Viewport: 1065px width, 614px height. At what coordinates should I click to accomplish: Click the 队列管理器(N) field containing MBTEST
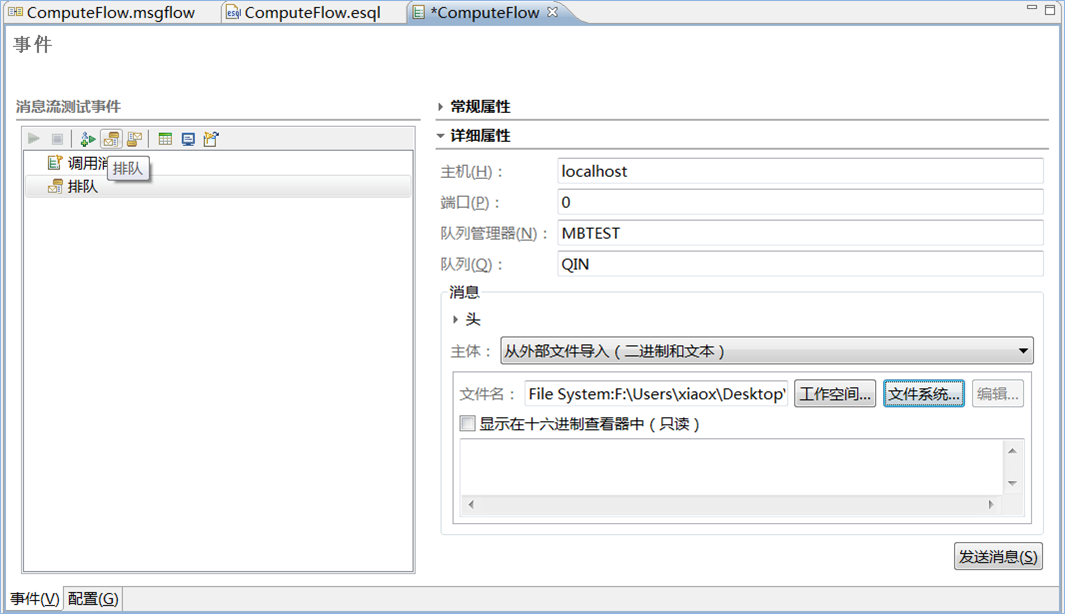point(800,233)
